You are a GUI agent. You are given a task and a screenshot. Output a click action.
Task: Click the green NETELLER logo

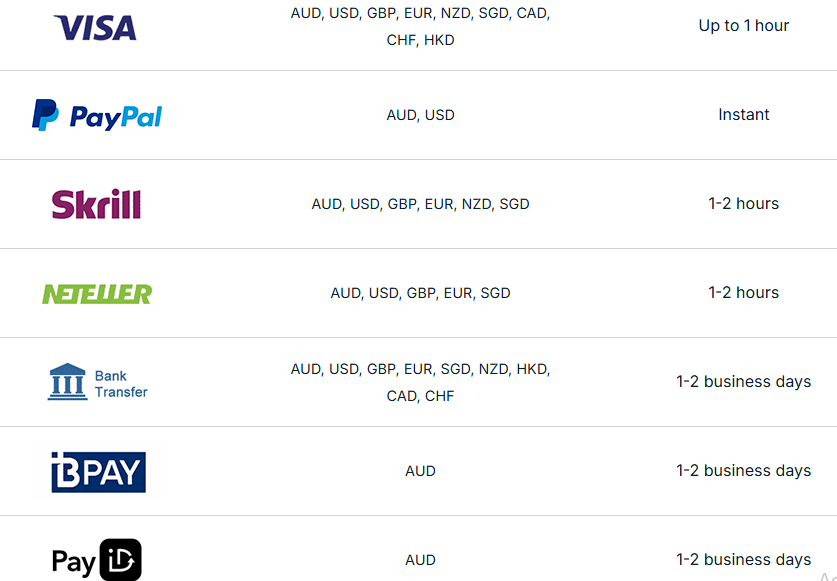(x=97, y=293)
